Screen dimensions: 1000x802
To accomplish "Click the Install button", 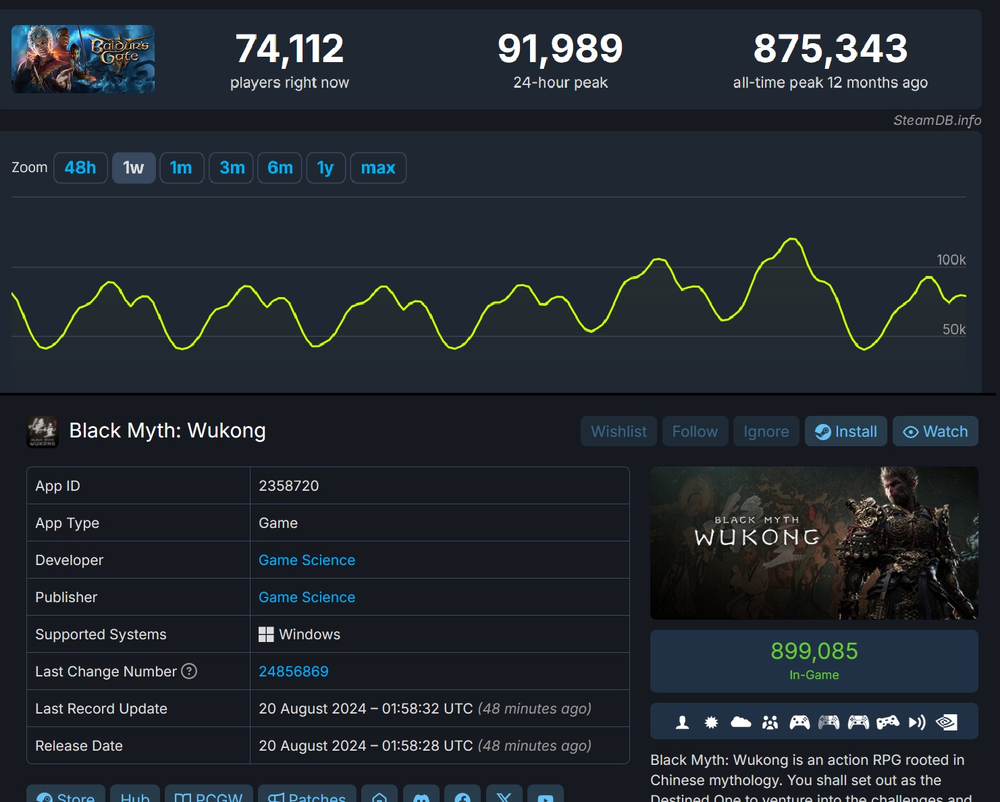I will (846, 432).
